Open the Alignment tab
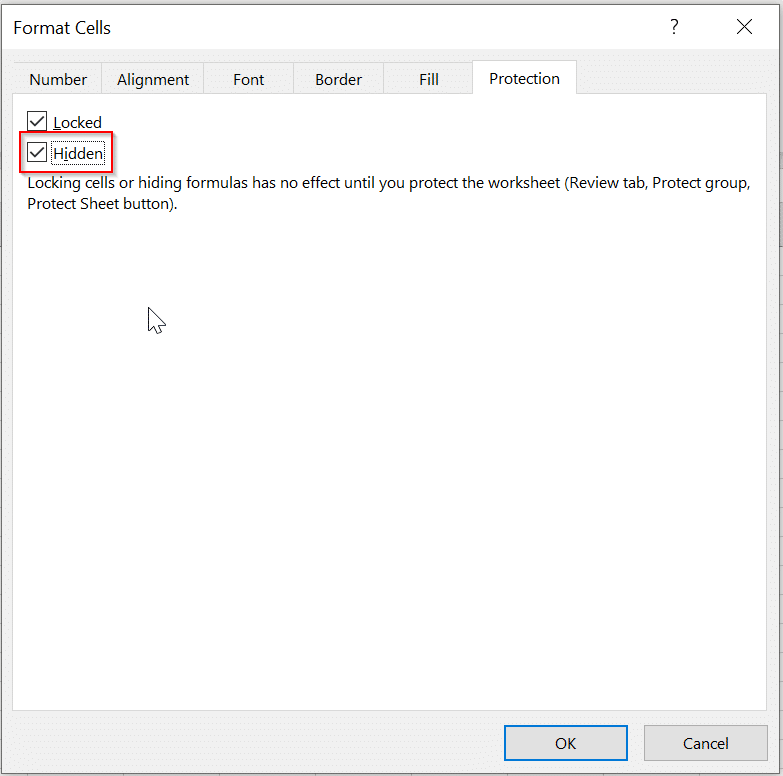Image resolution: width=783 pixels, height=776 pixels. coord(153,79)
